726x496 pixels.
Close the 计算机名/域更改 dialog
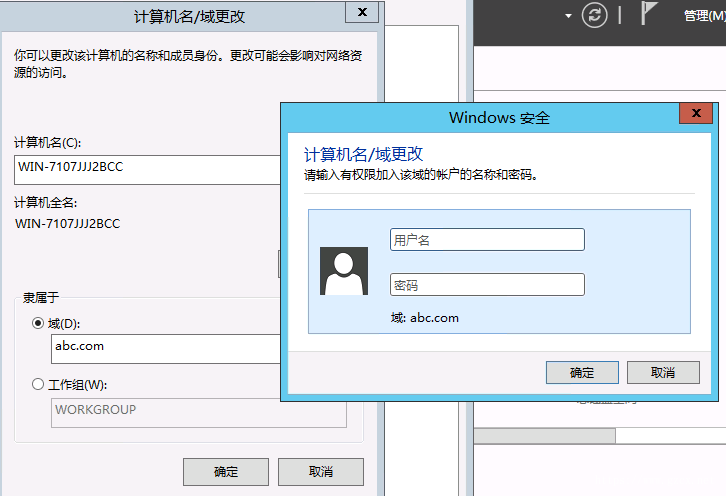pos(362,12)
